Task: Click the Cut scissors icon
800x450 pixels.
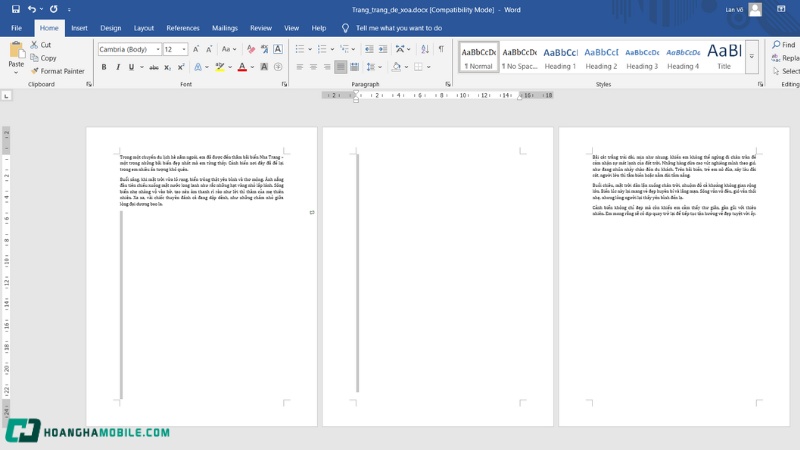Action: pyautogui.click(x=34, y=45)
